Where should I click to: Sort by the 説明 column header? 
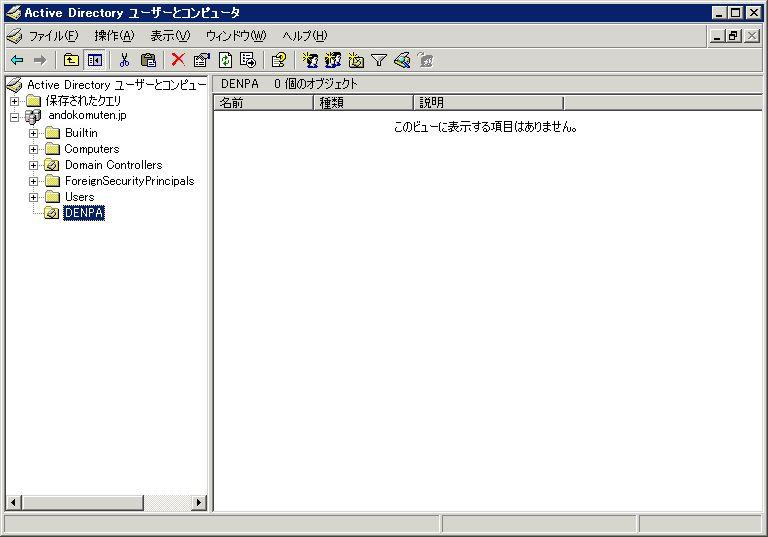pyautogui.click(x=489, y=103)
